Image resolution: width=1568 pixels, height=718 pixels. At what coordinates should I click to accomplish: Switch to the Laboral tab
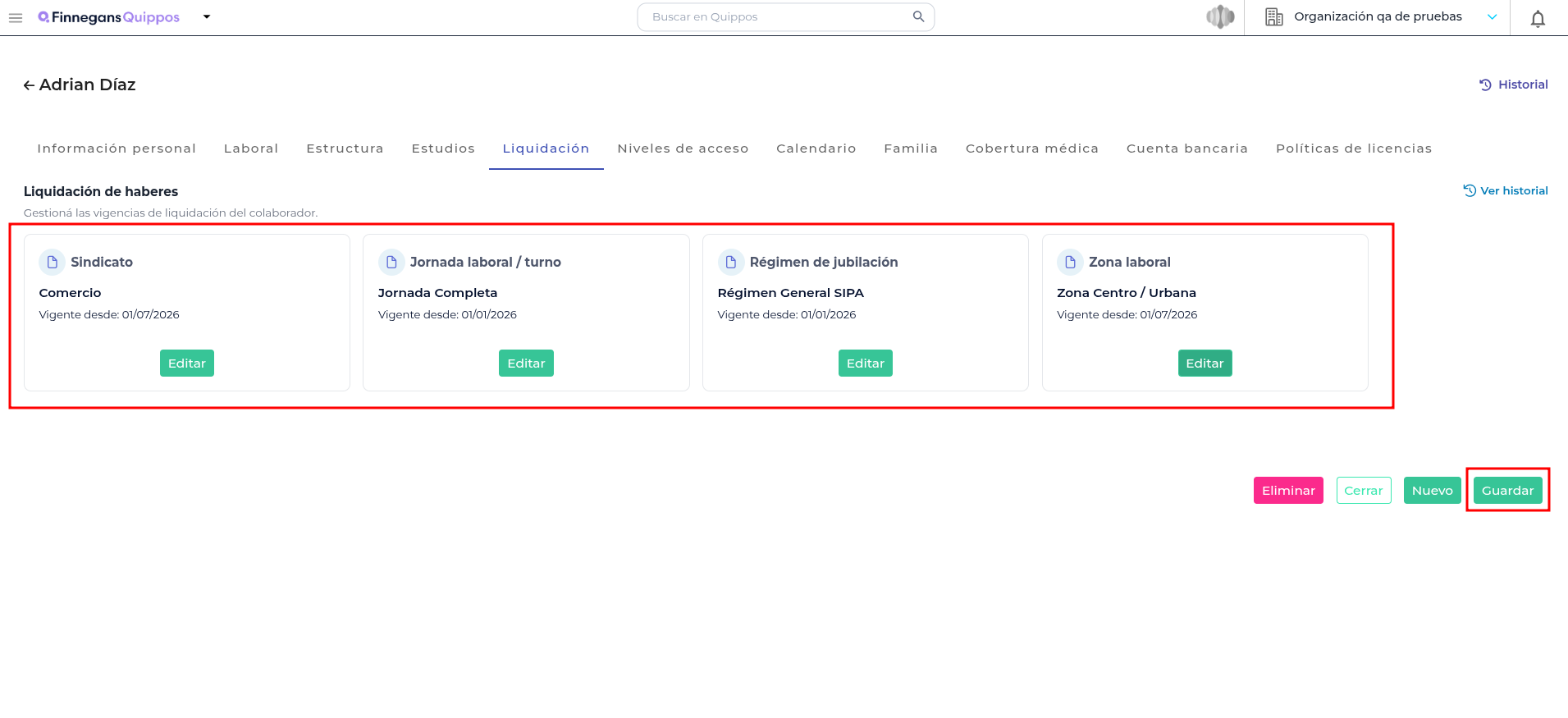coord(251,149)
